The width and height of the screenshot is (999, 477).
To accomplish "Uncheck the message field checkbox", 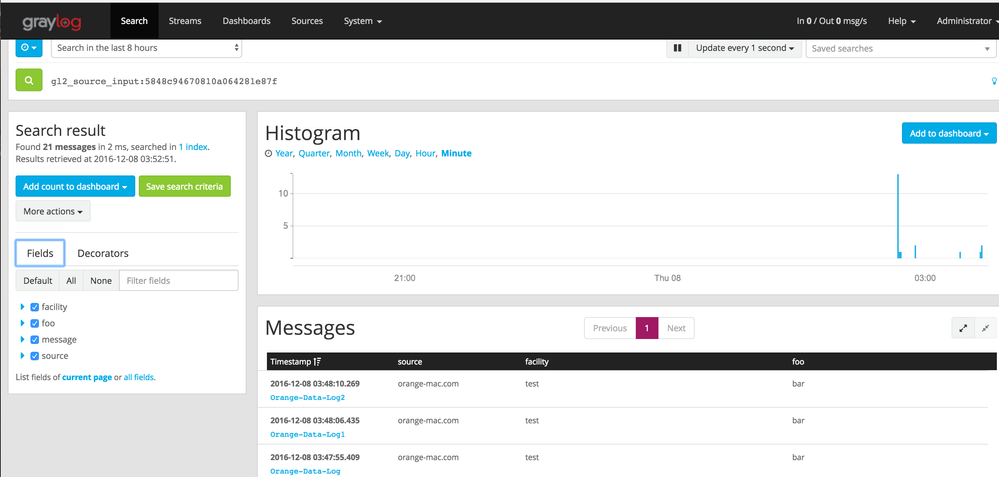I will [x=35, y=339].
